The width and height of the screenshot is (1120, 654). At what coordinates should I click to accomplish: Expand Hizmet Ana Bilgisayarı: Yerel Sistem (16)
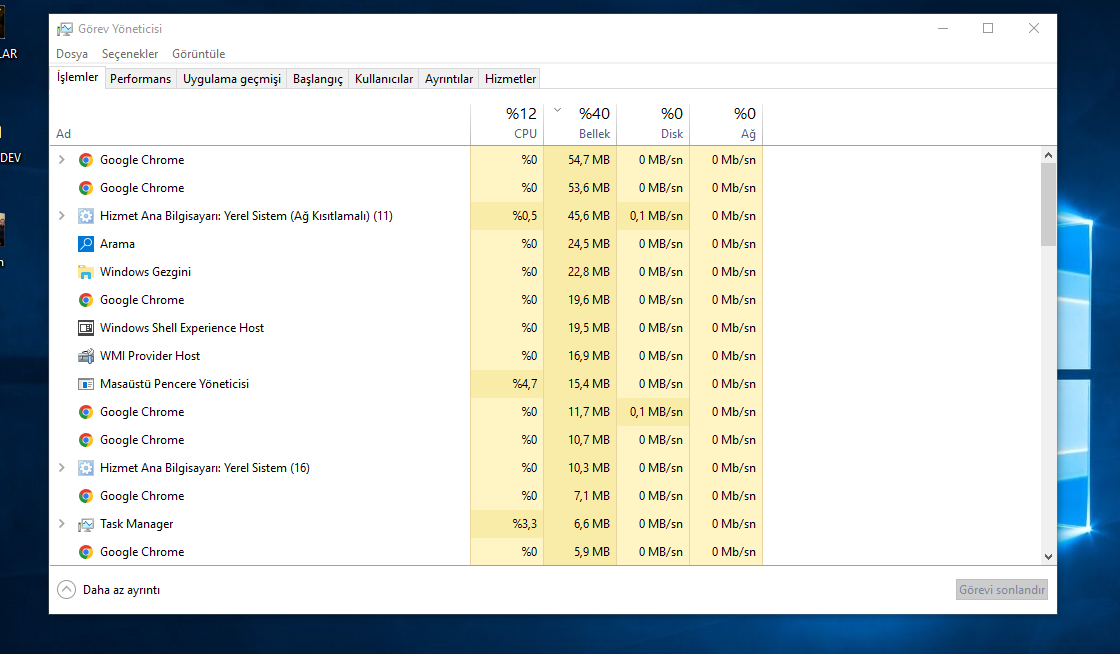click(61, 468)
